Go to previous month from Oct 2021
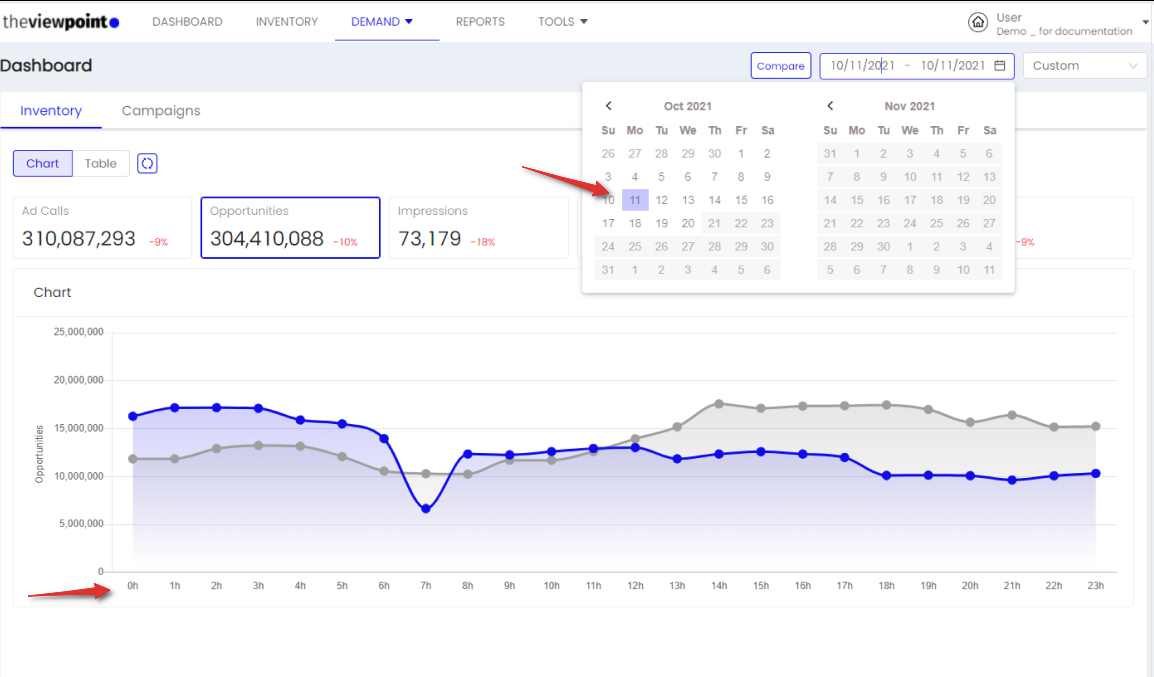Viewport: 1154px width, 677px height. coord(609,106)
